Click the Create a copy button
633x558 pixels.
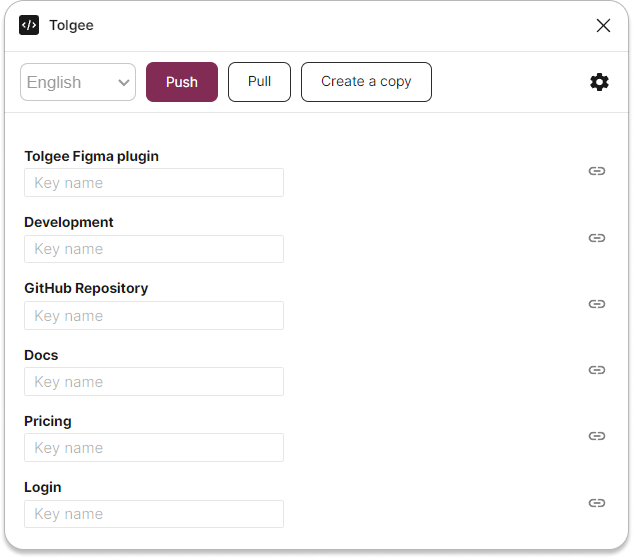coord(366,82)
